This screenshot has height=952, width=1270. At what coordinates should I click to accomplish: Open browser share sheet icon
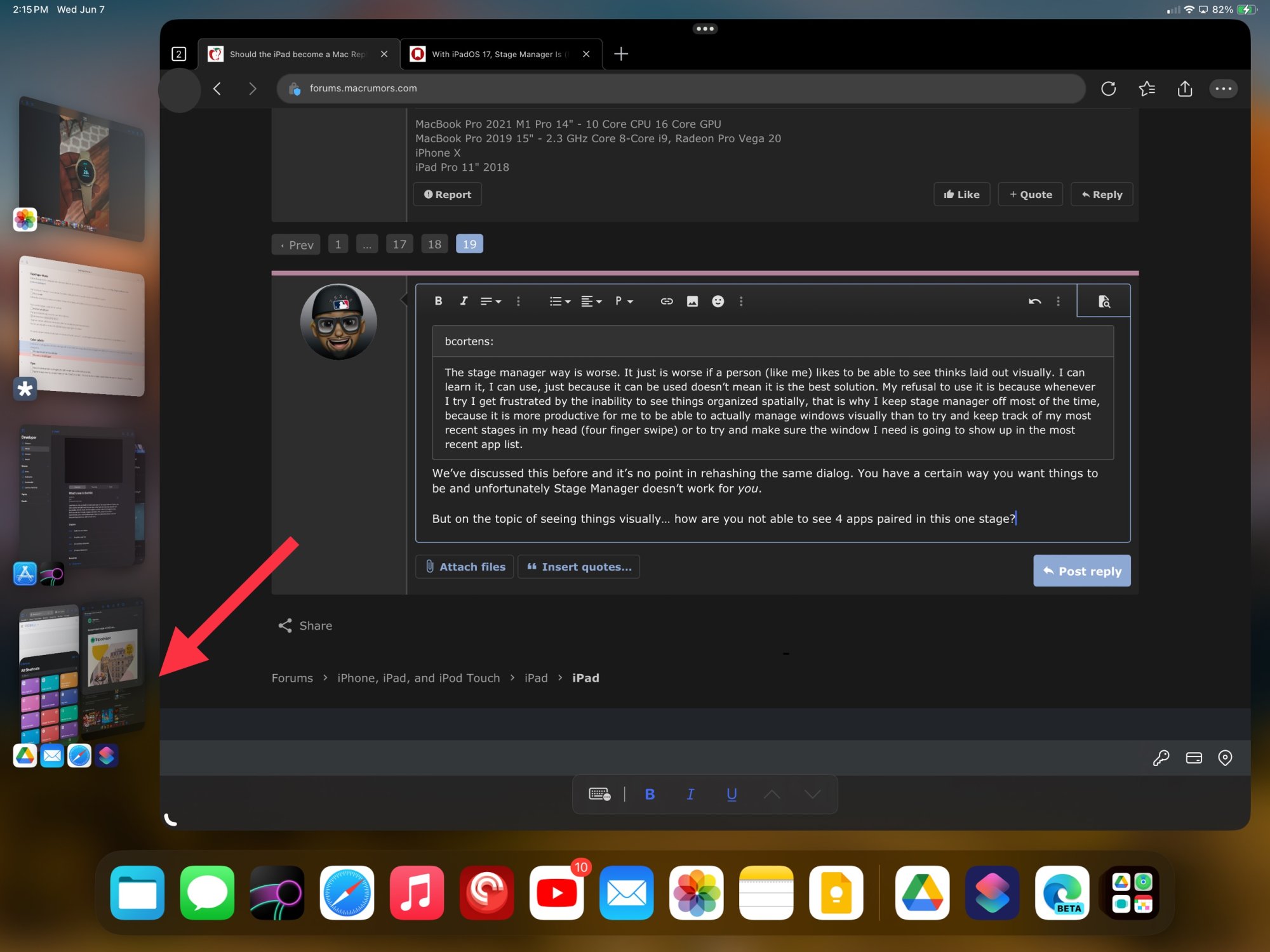[1184, 89]
